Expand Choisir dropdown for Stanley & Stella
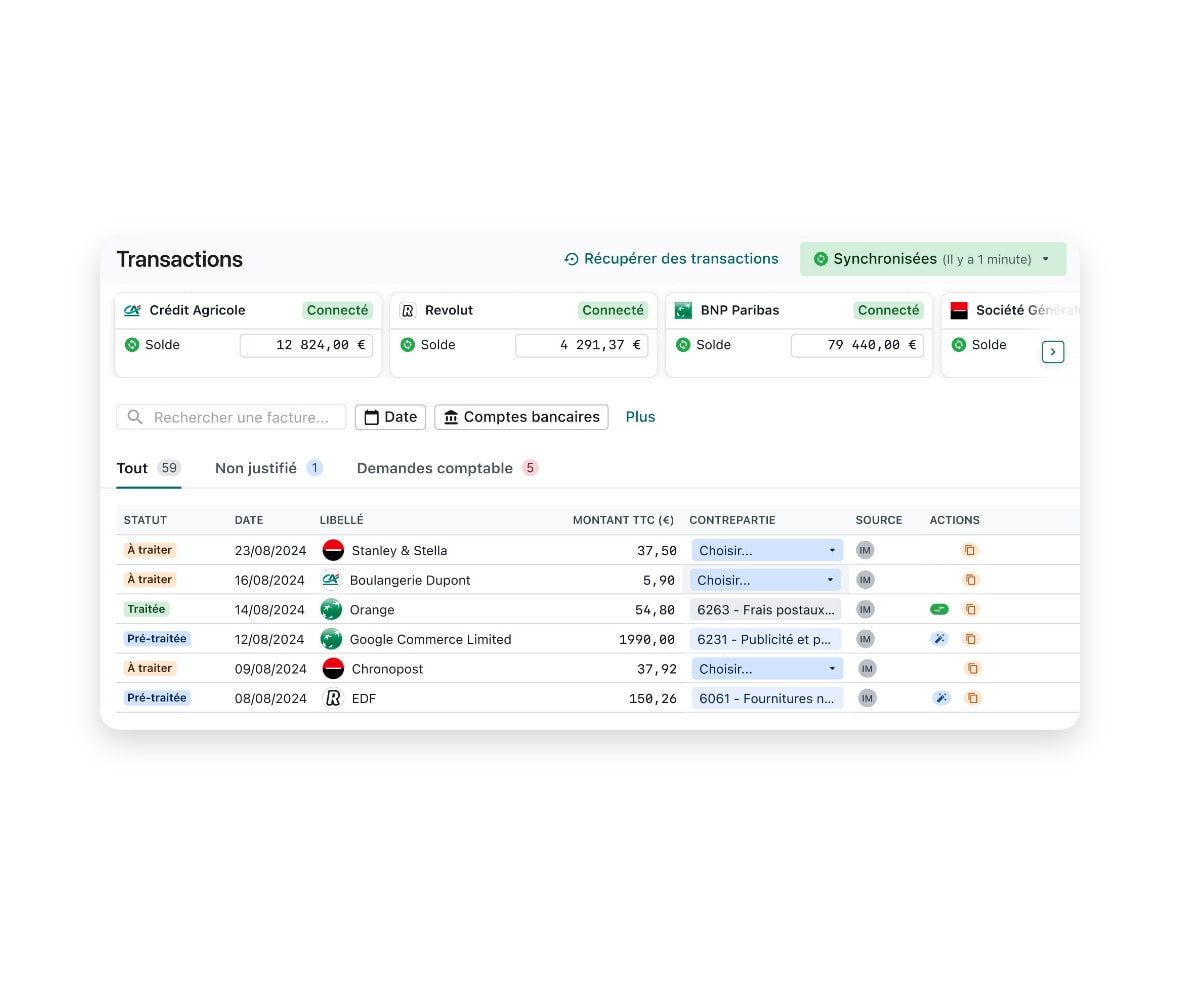The height and width of the screenshot is (1000, 1180). pos(766,550)
